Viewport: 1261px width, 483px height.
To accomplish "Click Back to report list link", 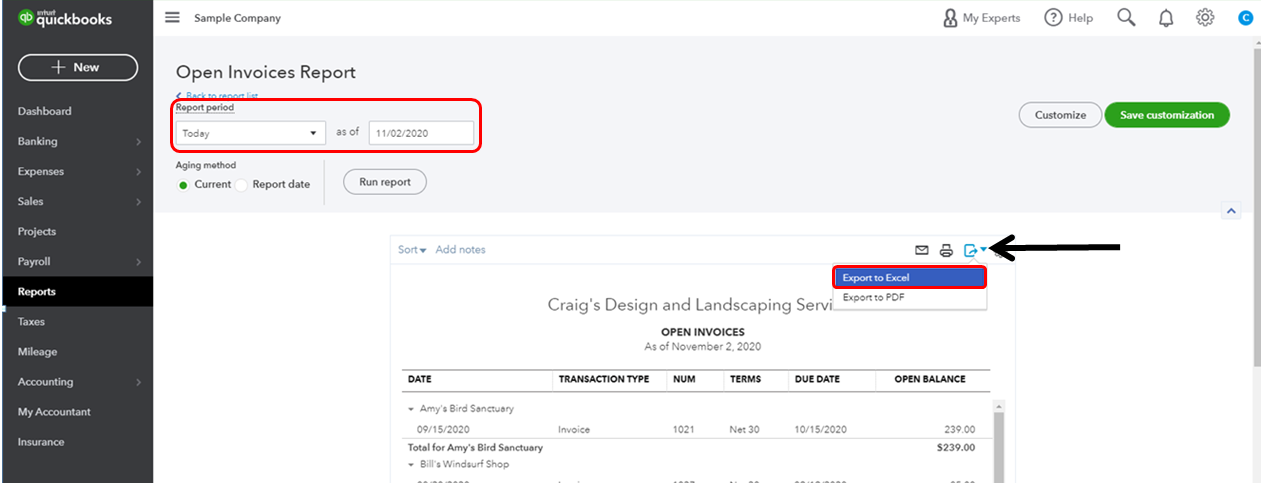I will (217, 96).
